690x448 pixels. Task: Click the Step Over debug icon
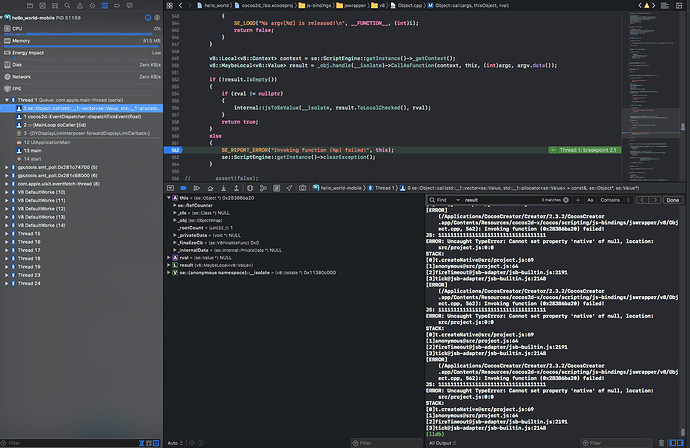coord(210,188)
